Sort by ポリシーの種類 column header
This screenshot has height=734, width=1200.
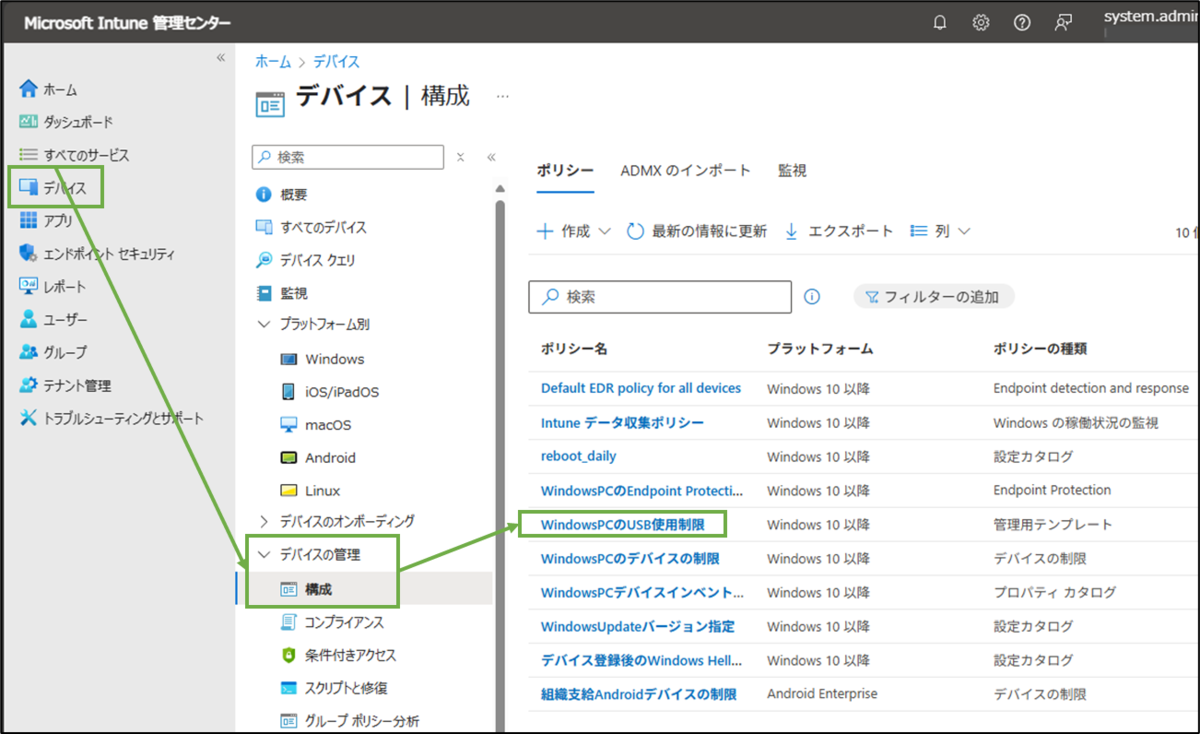(x=1040, y=349)
